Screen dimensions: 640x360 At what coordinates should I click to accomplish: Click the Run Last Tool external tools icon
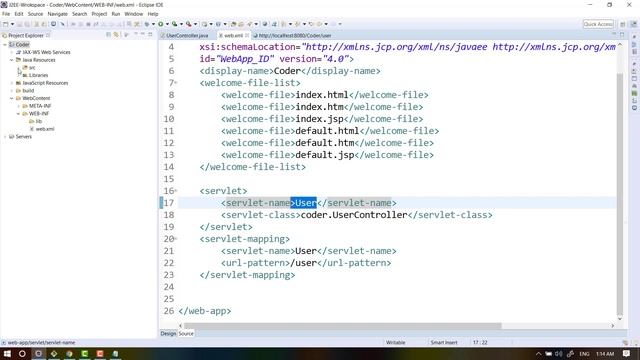[x=189, y=24]
